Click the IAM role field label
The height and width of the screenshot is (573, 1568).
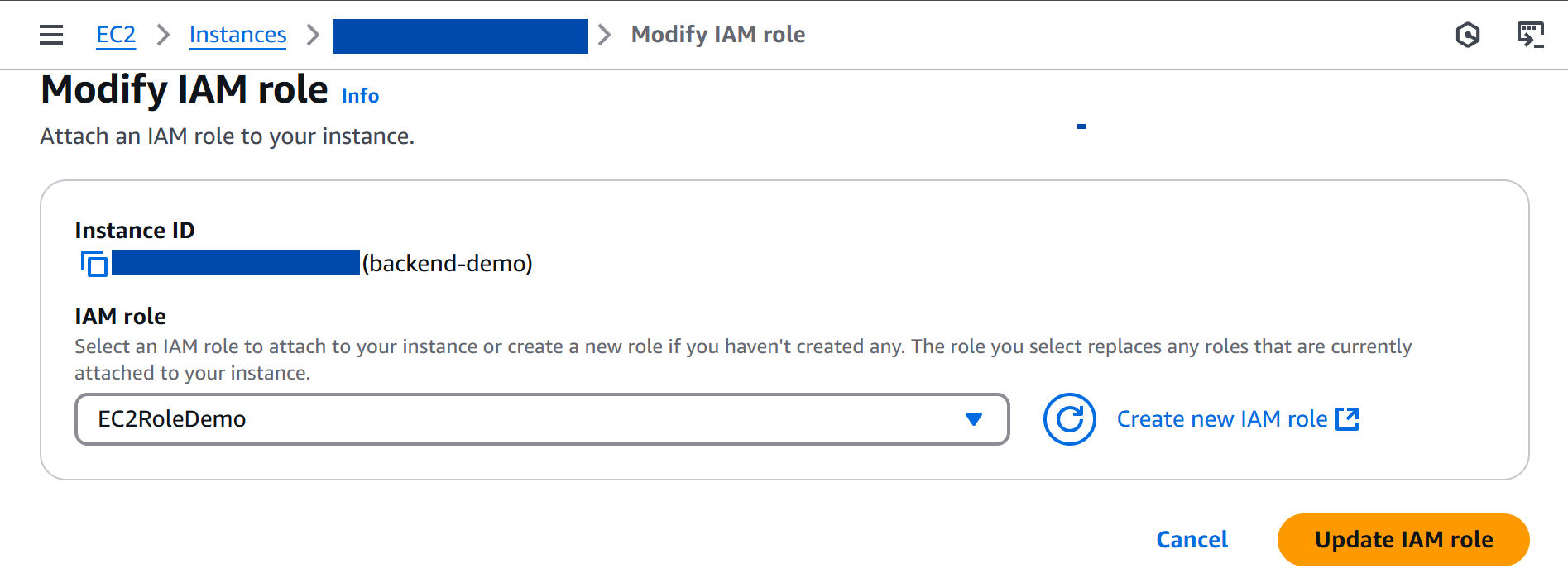point(121,317)
